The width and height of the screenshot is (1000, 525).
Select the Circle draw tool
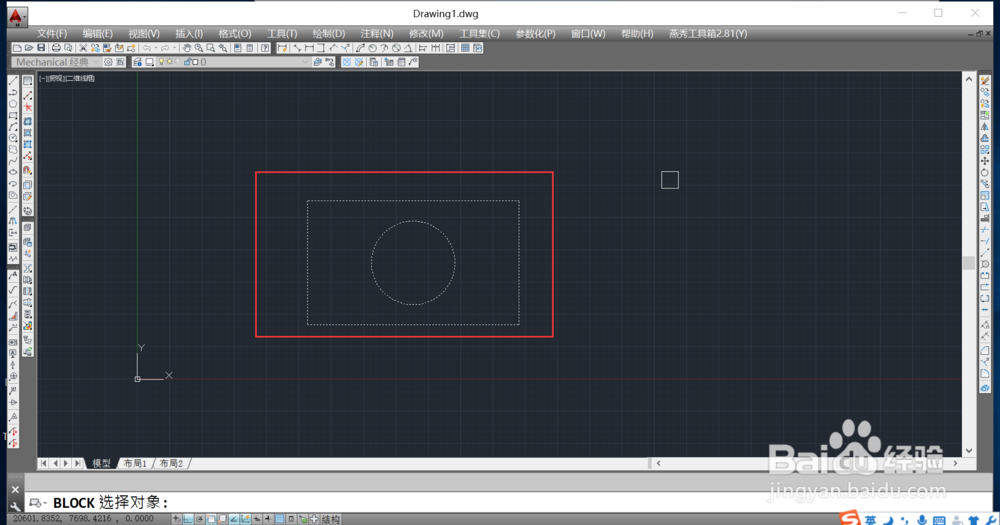[x=13, y=138]
